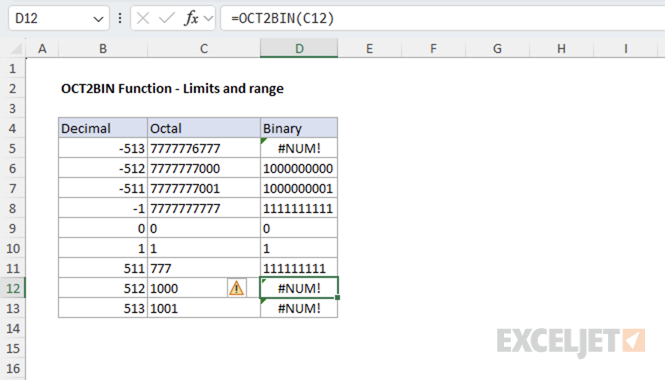Screen dimensions: 665x380
Task: Click the Enter checkmark icon in formula bar
Action: coord(167,18)
